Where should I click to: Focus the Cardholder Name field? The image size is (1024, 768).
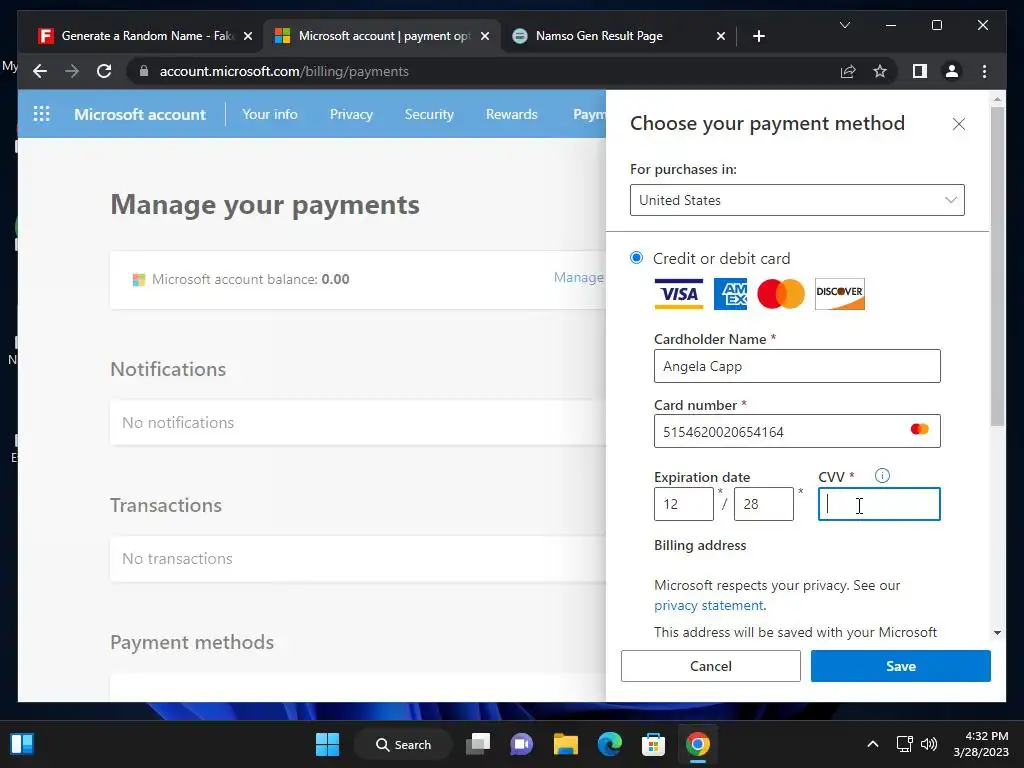pos(797,366)
